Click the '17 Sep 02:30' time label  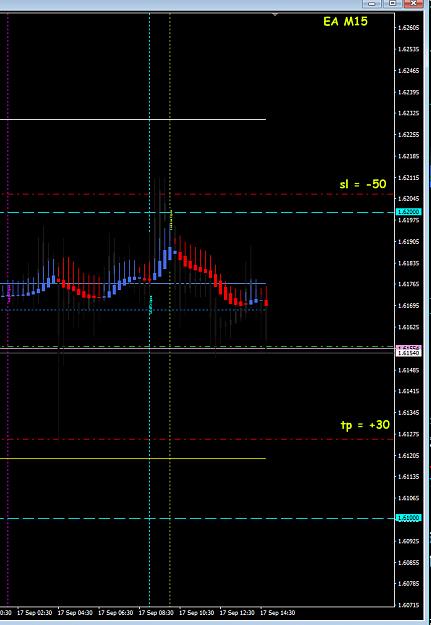click(x=34, y=612)
